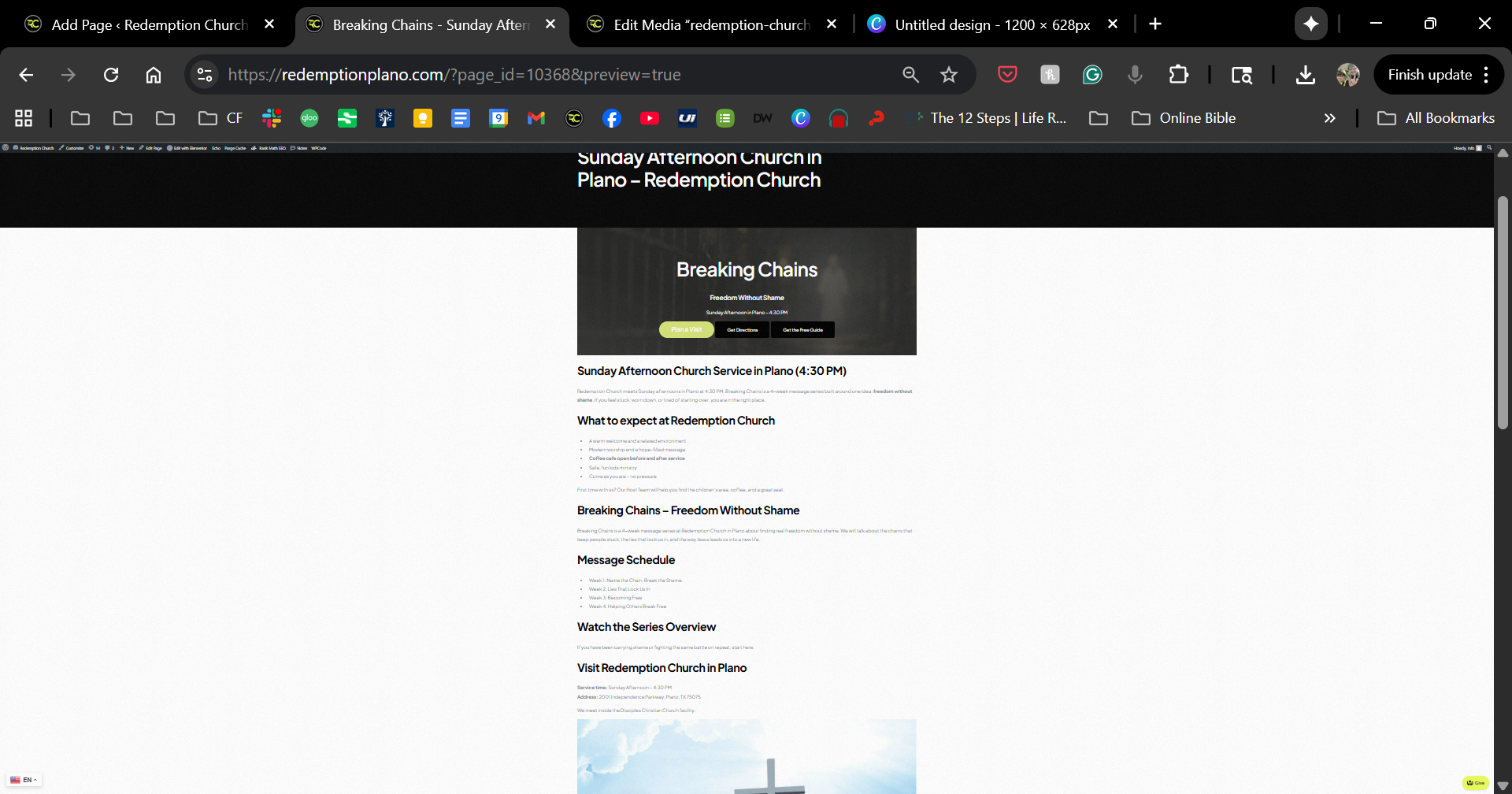Click the YouTube bookmark icon
Screen dimensions: 1512x794
650,118
